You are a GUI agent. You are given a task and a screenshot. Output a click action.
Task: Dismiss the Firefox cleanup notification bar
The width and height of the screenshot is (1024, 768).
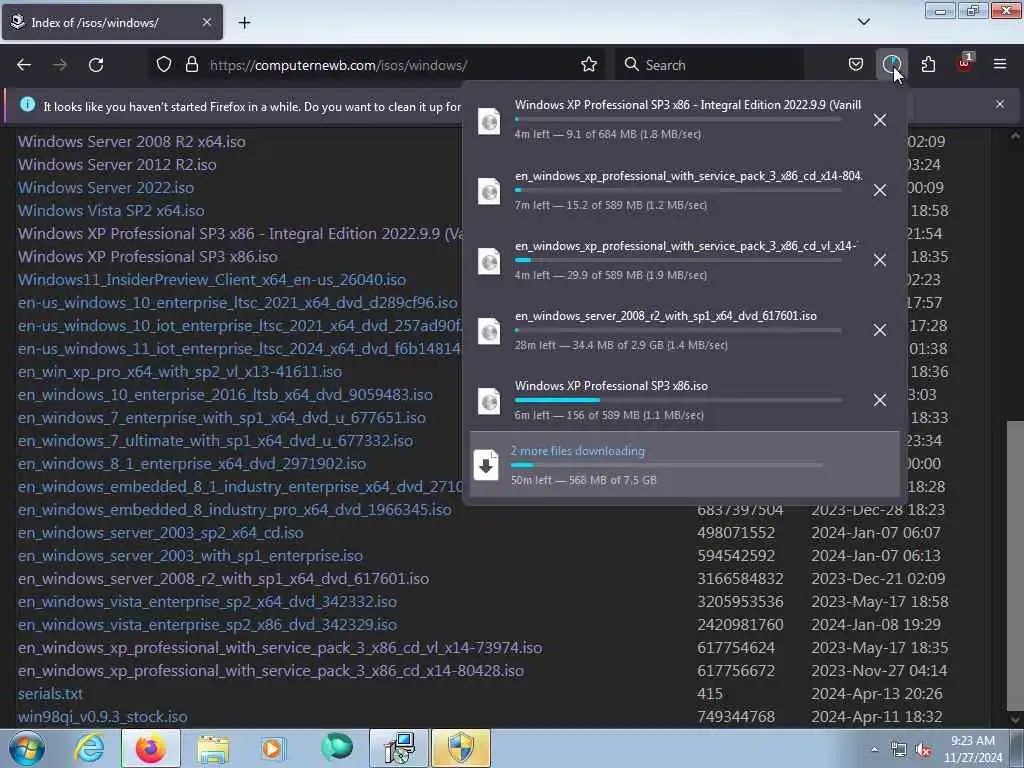tap(1000, 104)
